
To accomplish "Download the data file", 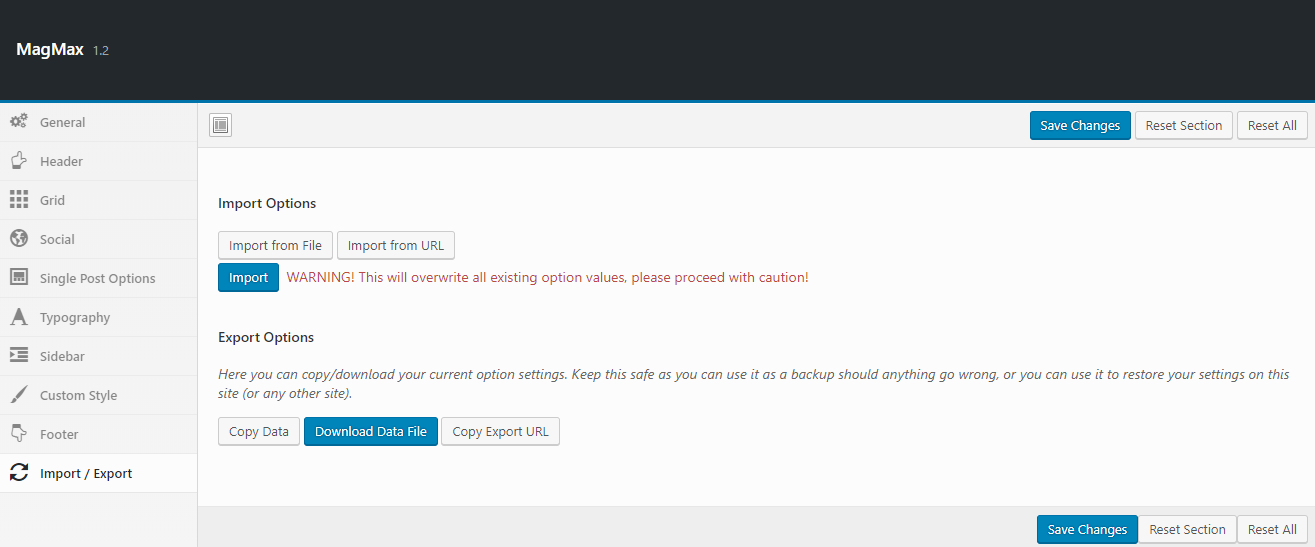I will [370, 432].
